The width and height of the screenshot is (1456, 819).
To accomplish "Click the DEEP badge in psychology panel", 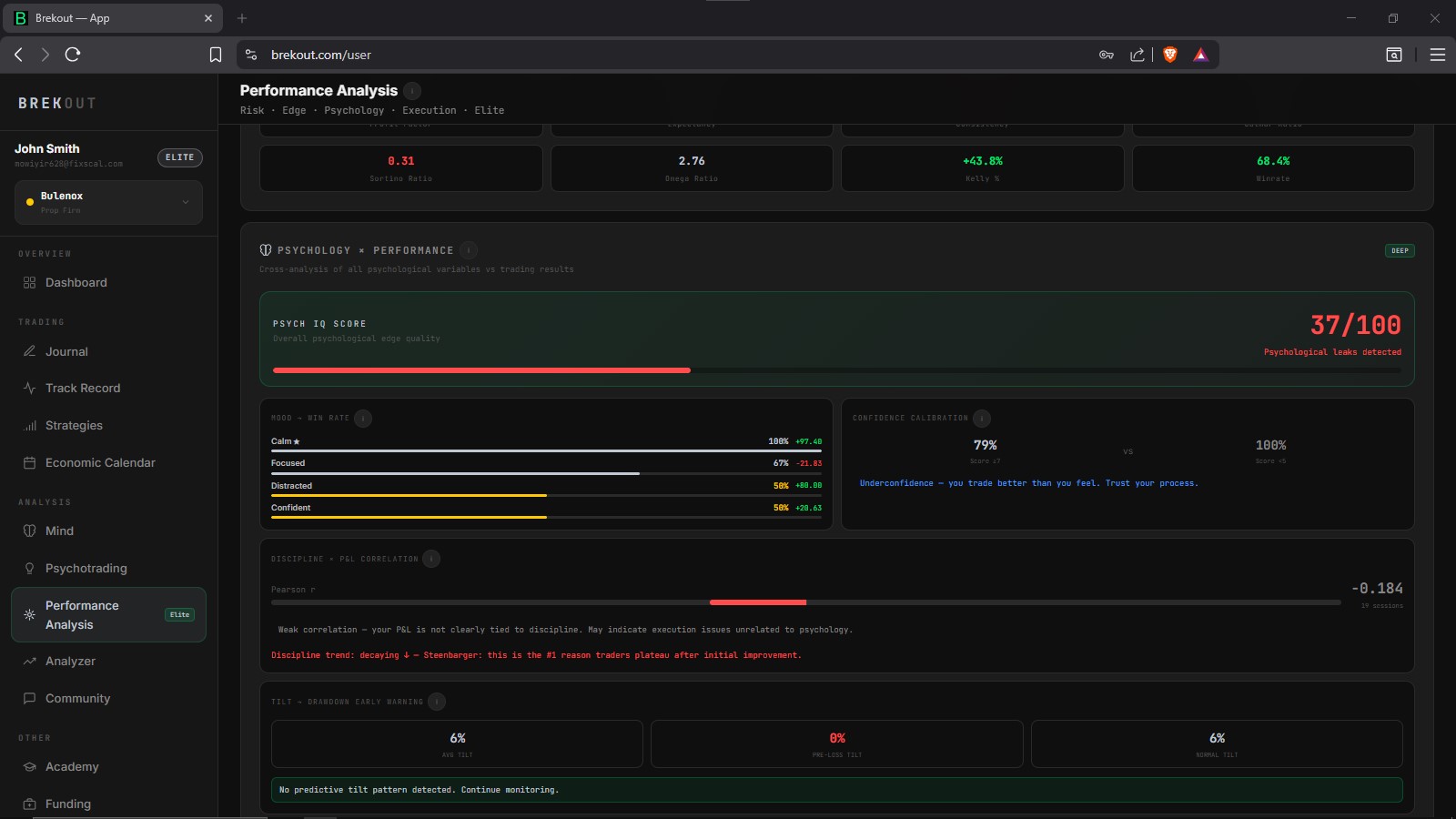I will 1400,250.
